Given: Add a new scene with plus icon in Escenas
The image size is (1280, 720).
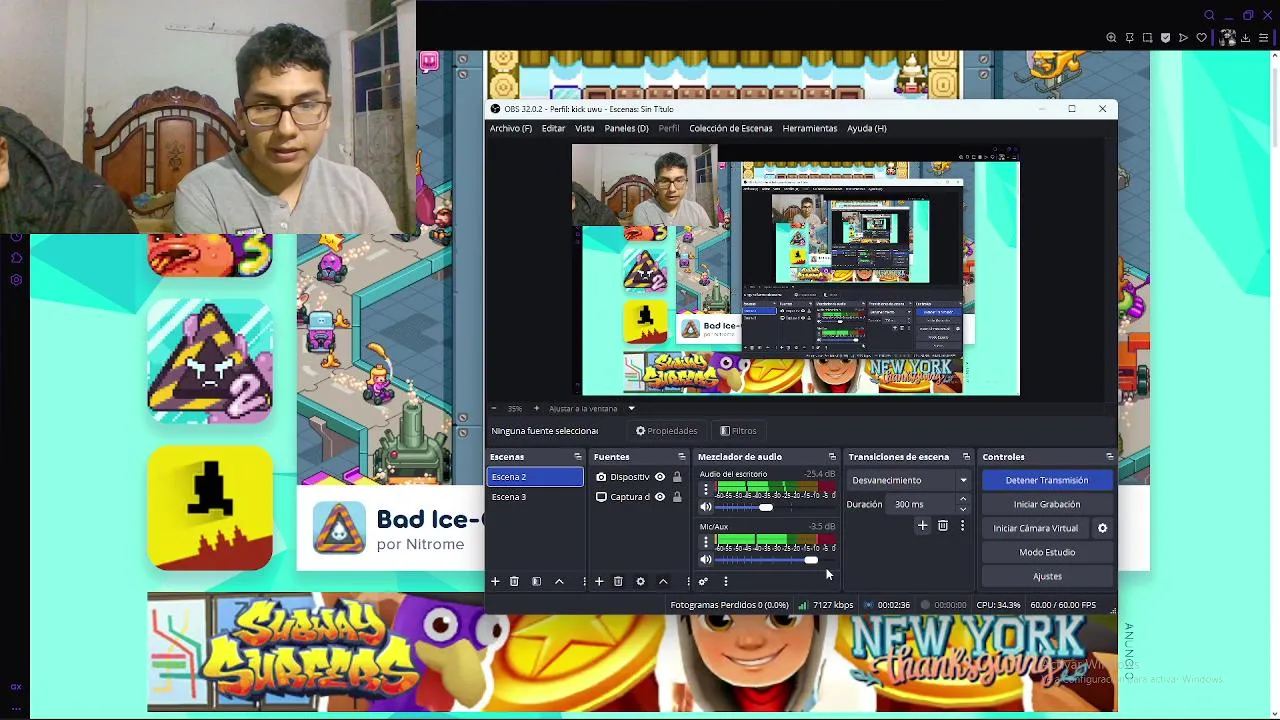Looking at the screenshot, I should click(x=494, y=581).
